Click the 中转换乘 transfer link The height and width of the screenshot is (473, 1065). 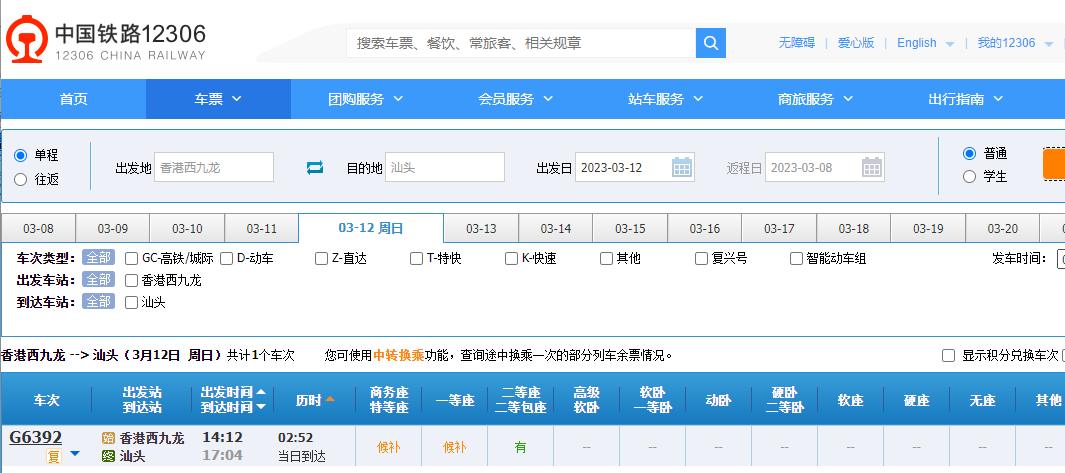tap(398, 355)
